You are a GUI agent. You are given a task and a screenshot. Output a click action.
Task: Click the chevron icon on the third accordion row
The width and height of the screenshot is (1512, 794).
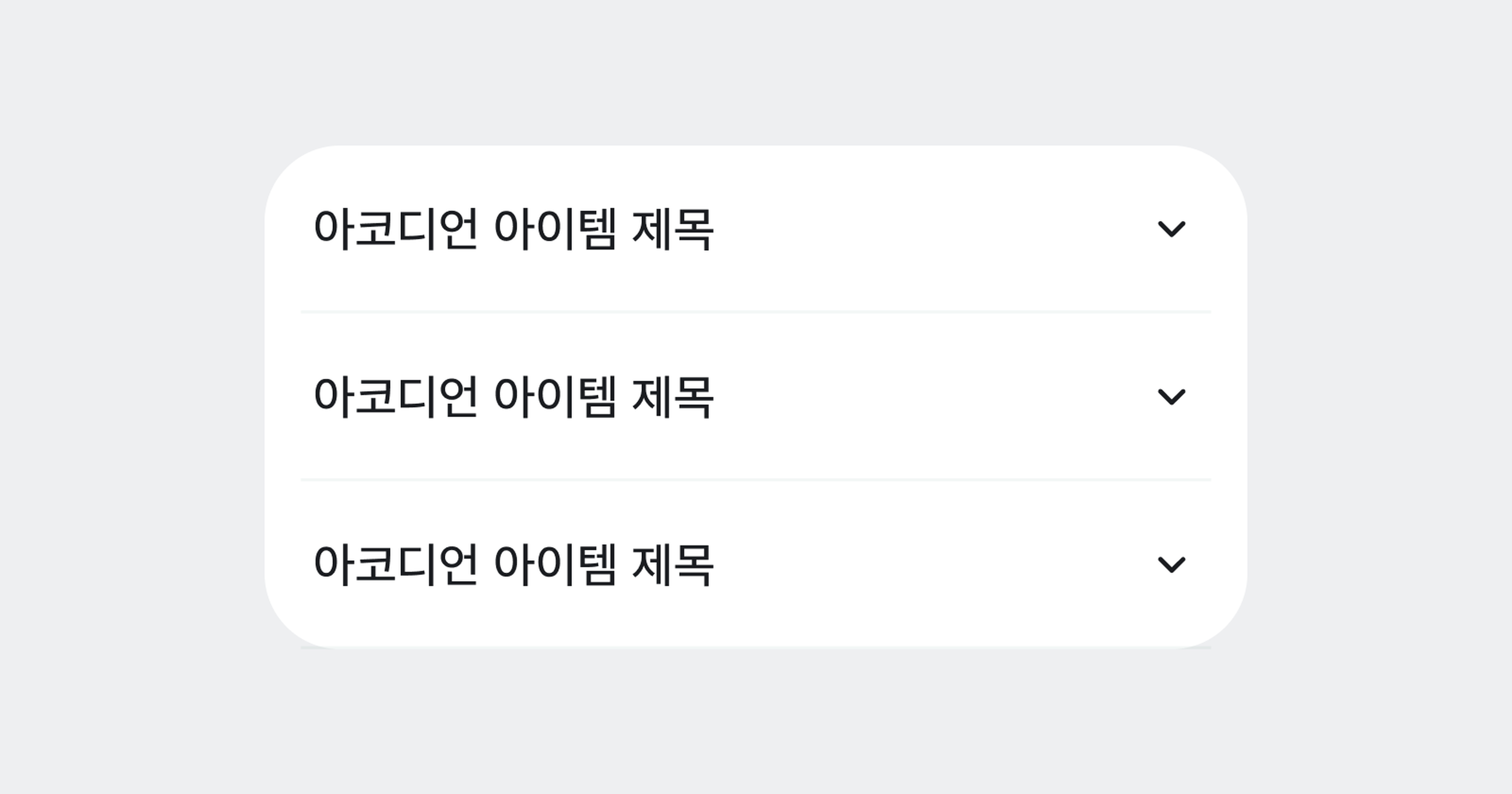(x=1171, y=564)
